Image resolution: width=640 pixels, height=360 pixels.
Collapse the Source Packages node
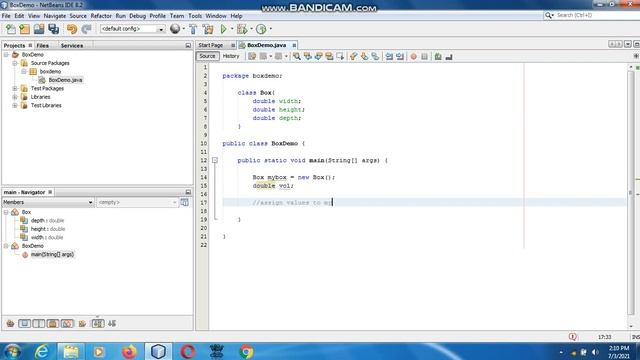click(15, 63)
